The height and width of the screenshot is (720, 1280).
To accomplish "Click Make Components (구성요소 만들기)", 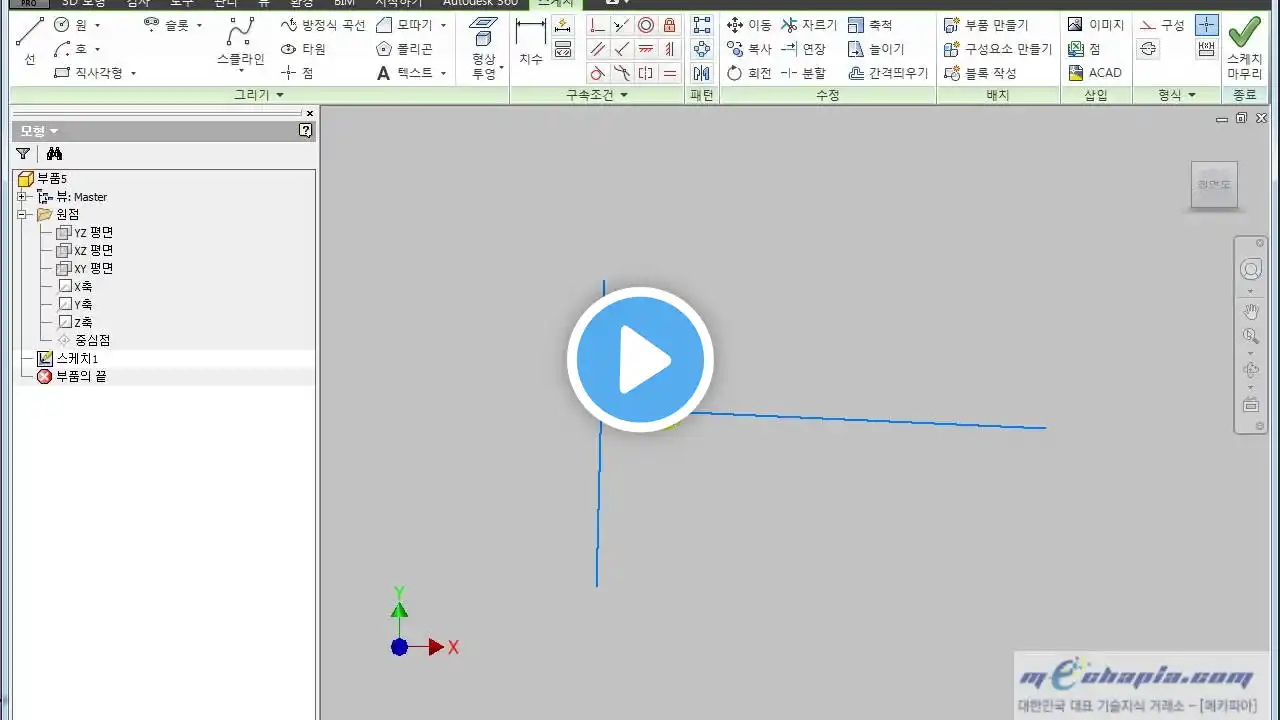I will (x=998, y=49).
